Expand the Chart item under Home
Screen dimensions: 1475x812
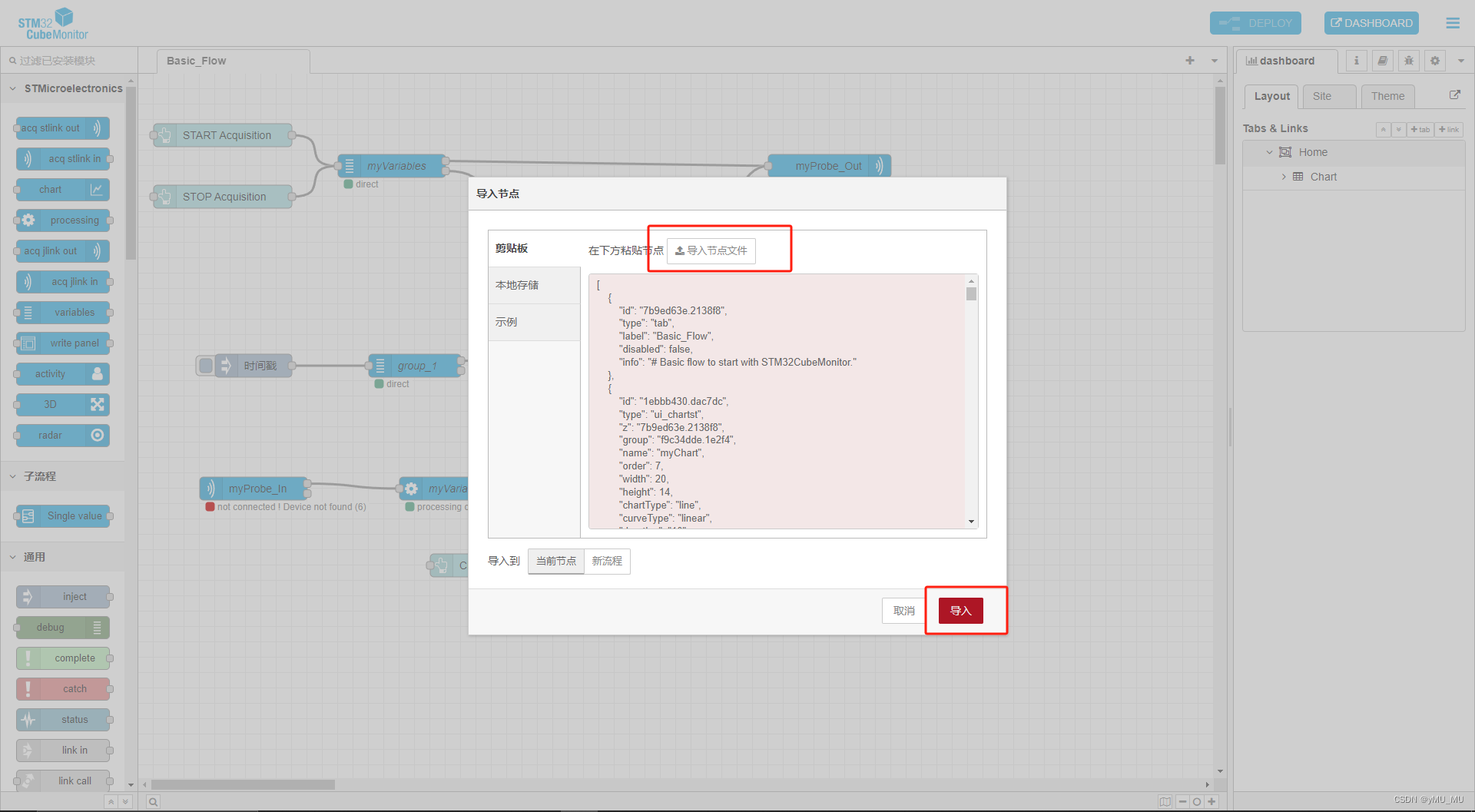(x=1284, y=177)
